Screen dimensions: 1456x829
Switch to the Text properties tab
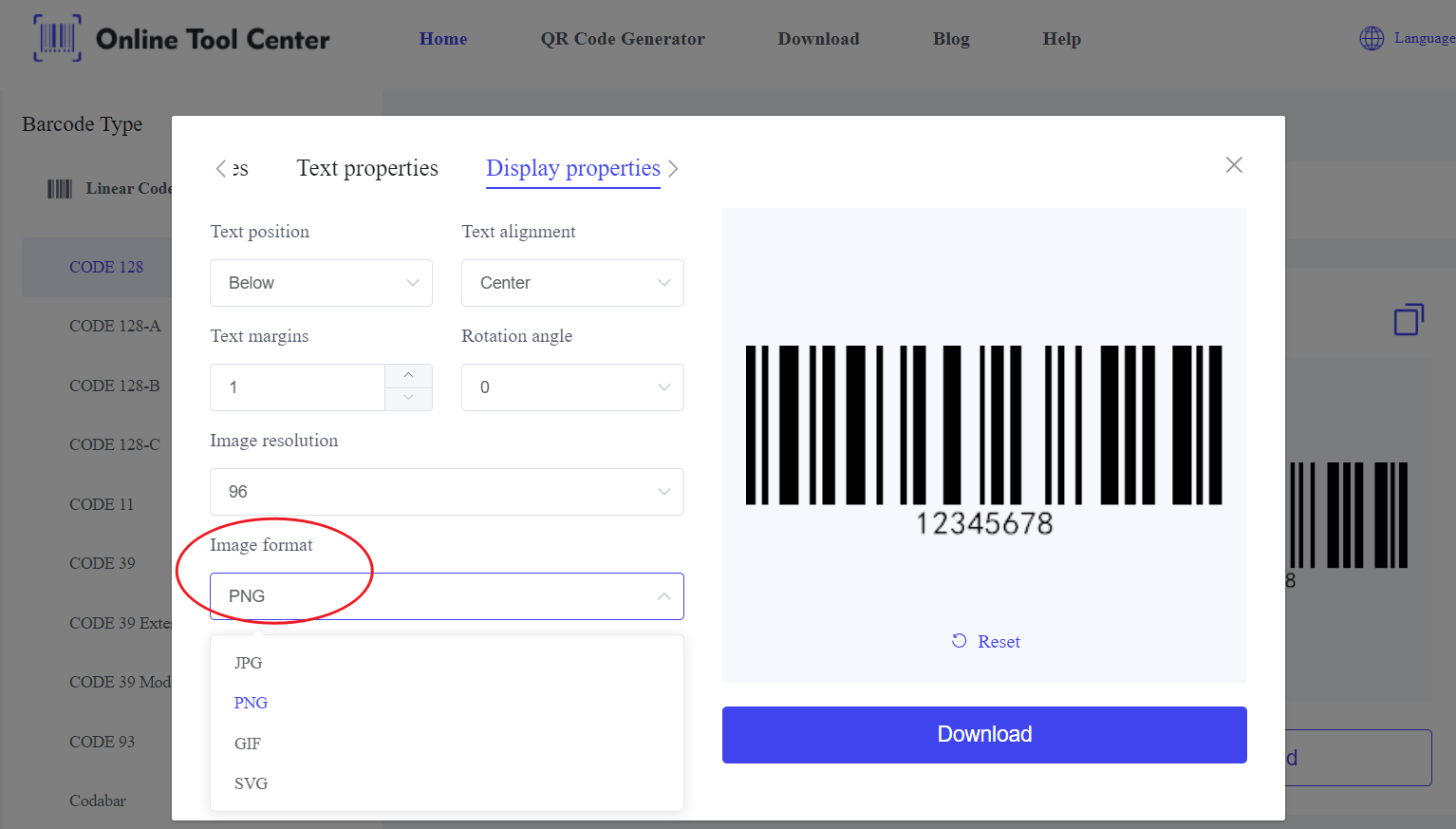[367, 168]
